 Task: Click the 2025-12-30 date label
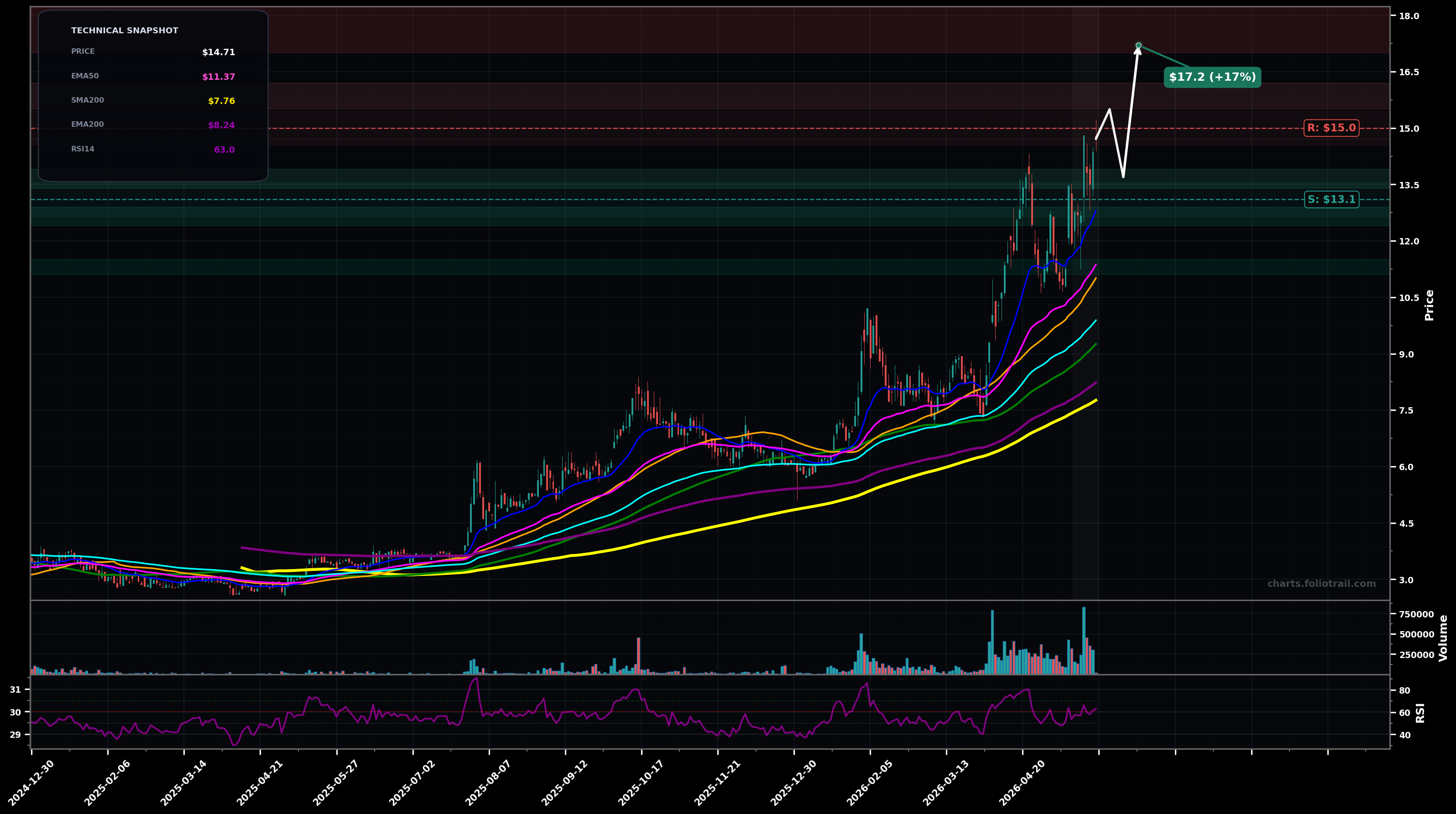pos(794,783)
